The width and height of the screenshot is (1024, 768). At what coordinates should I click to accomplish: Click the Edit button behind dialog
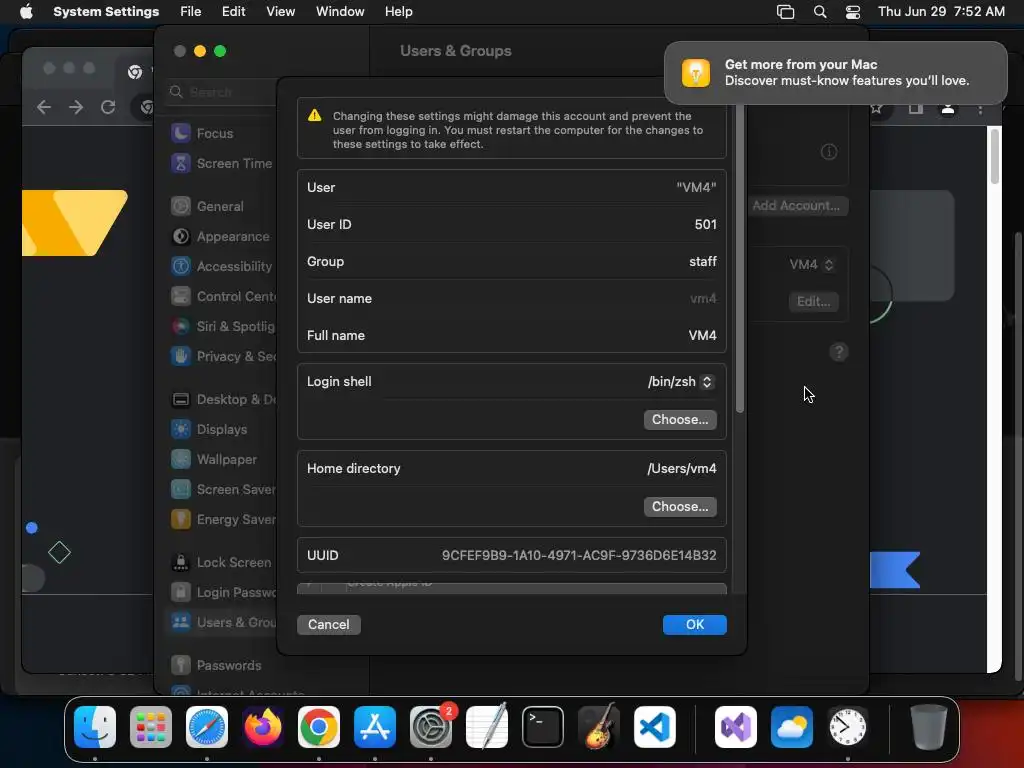(814, 302)
